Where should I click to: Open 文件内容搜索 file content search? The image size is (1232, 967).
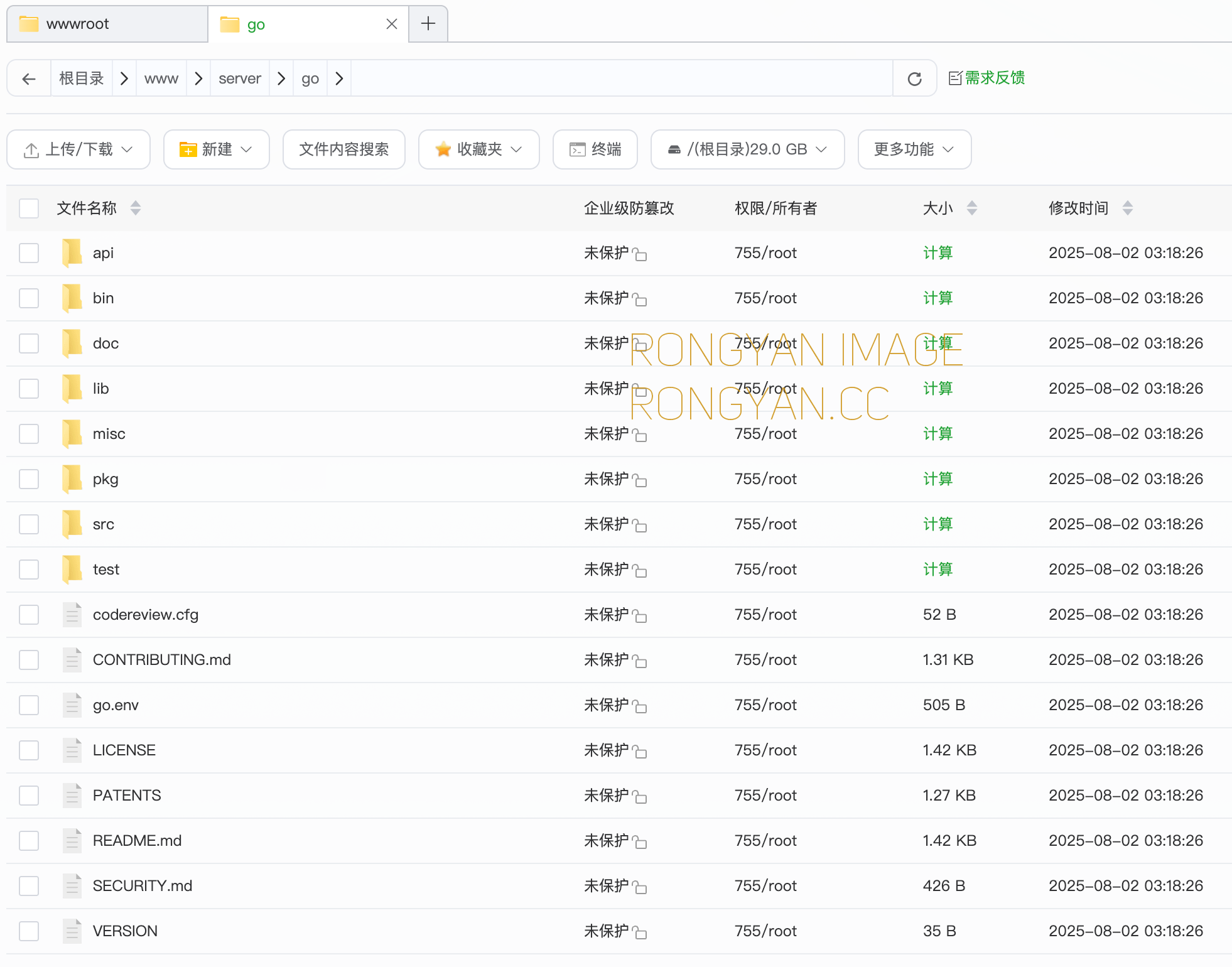[x=344, y=149]
